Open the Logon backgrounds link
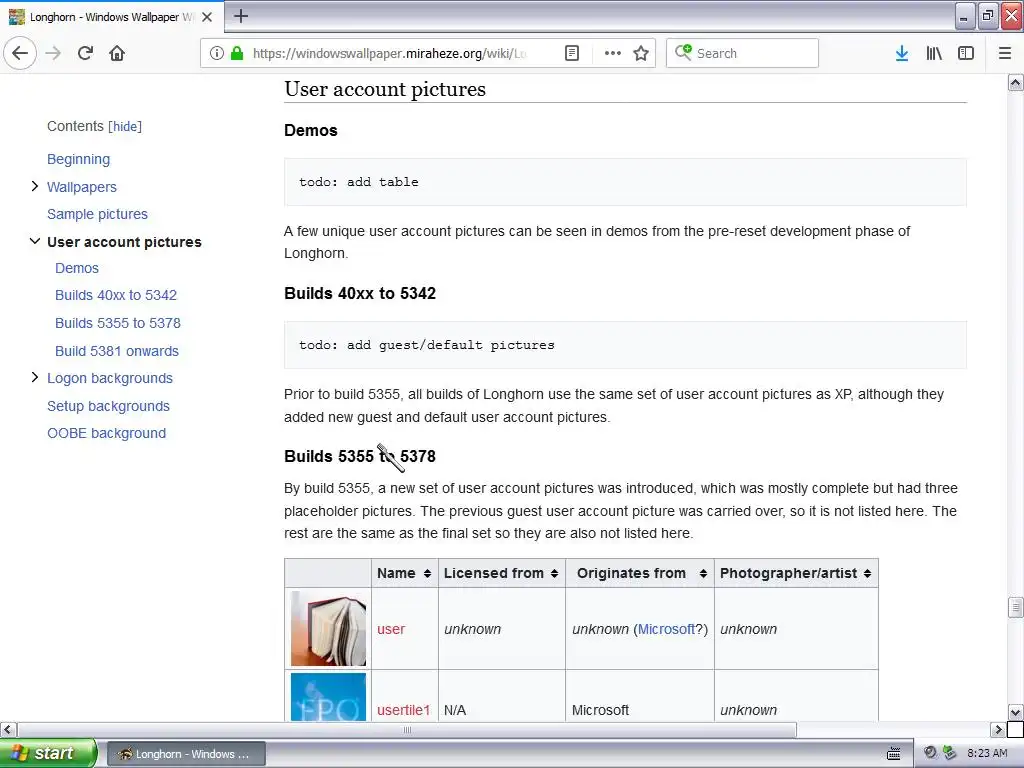 pos(110,378)
